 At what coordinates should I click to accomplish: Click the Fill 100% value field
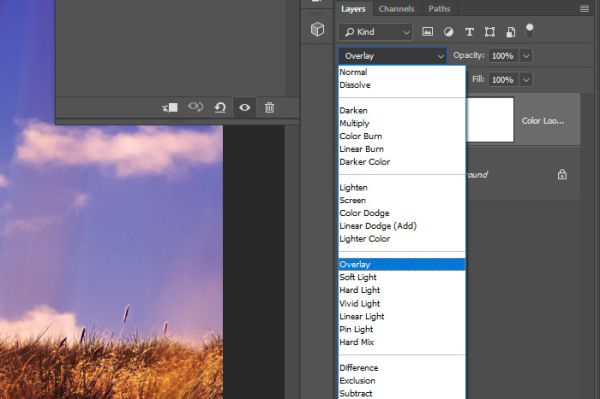503,80
